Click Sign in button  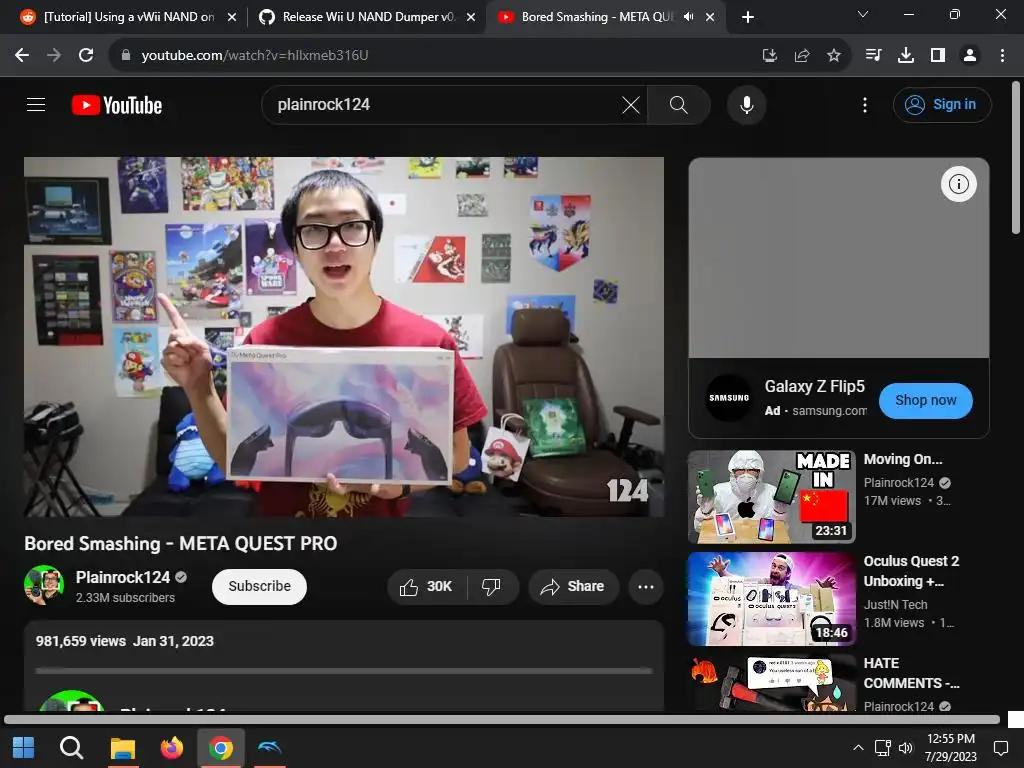tap(942, 104)
